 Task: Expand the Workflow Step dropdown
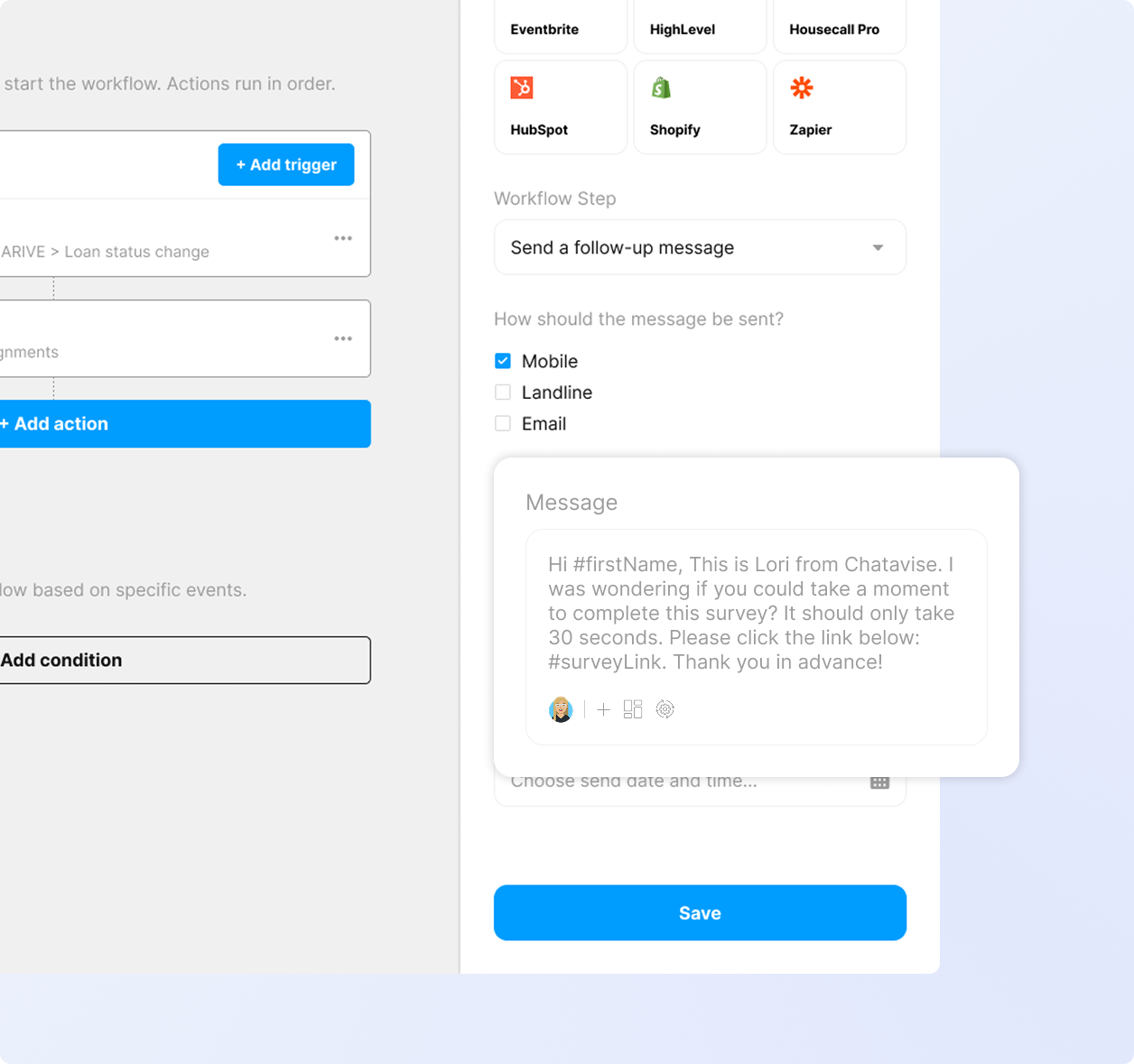click(700, 247)
